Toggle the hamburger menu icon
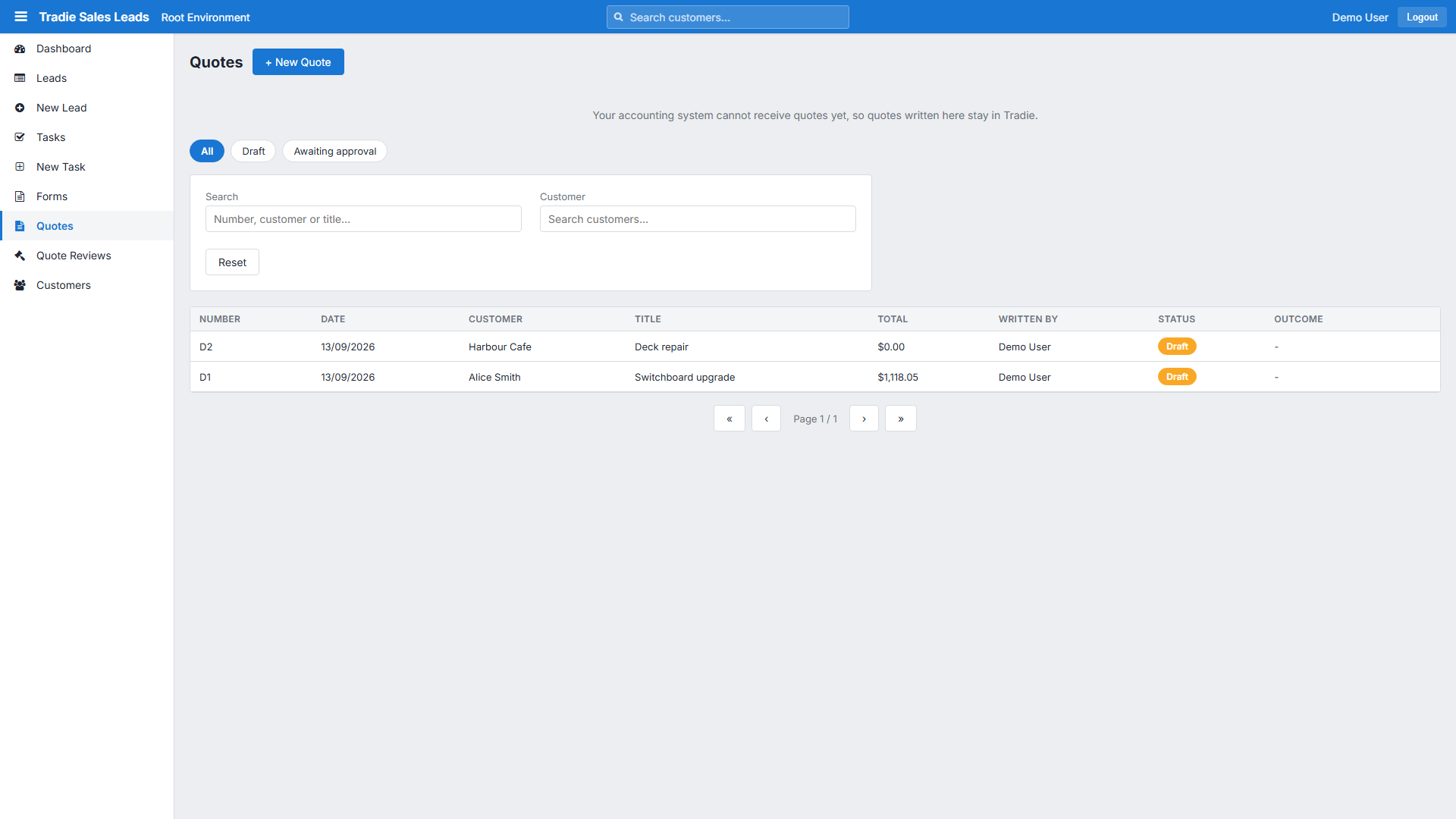Image resolution: width=1456 pixels, height=819 pixels. tap(20, 17)
